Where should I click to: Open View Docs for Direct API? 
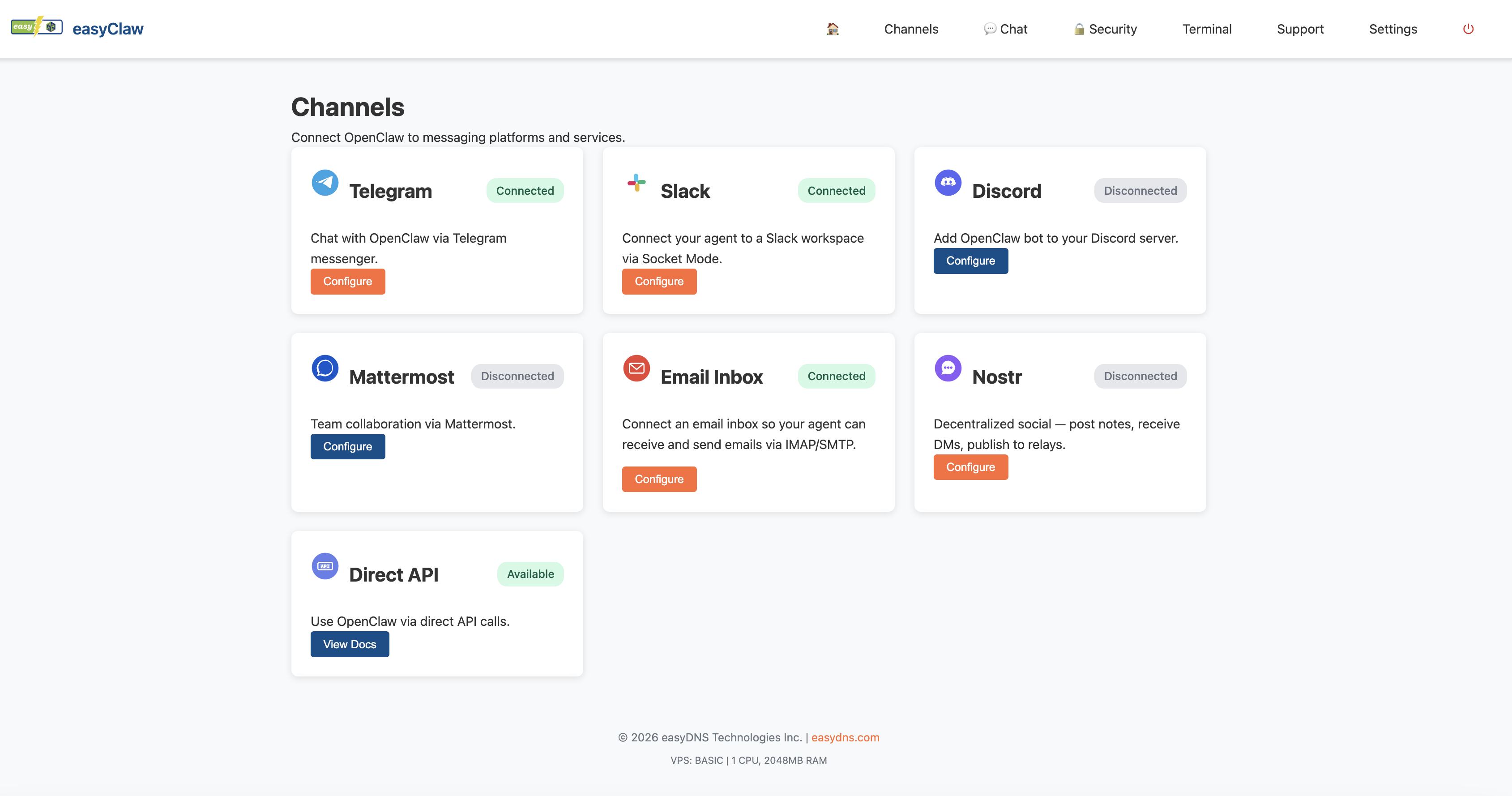coord(350,644)
